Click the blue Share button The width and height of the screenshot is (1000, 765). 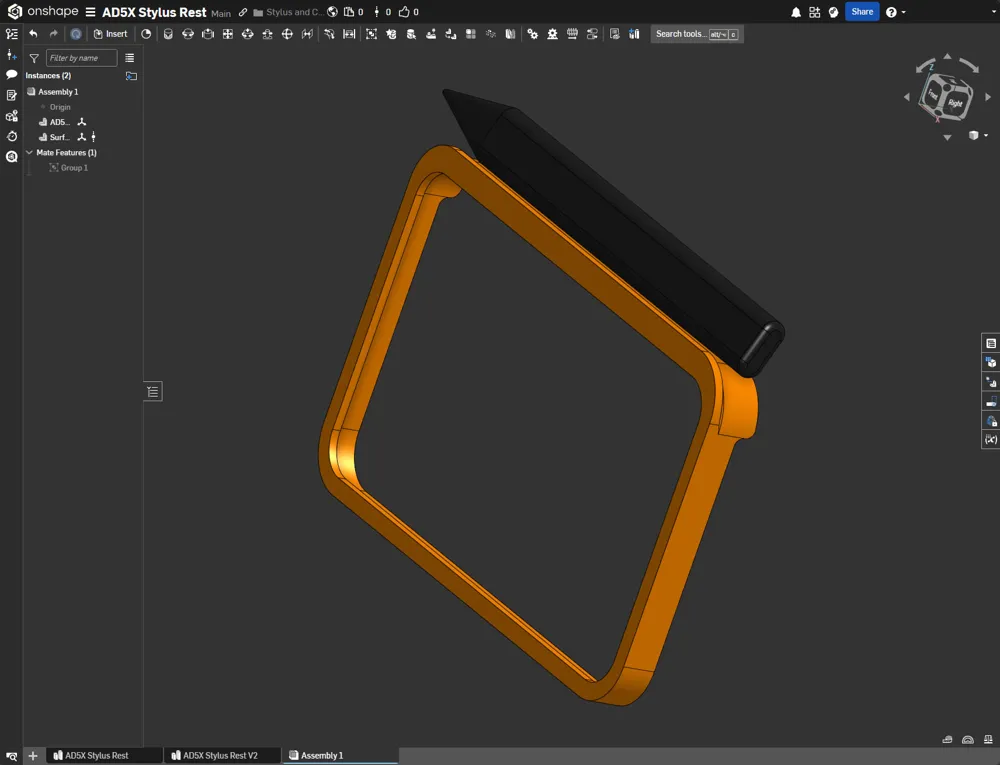(x=862, y=11)
